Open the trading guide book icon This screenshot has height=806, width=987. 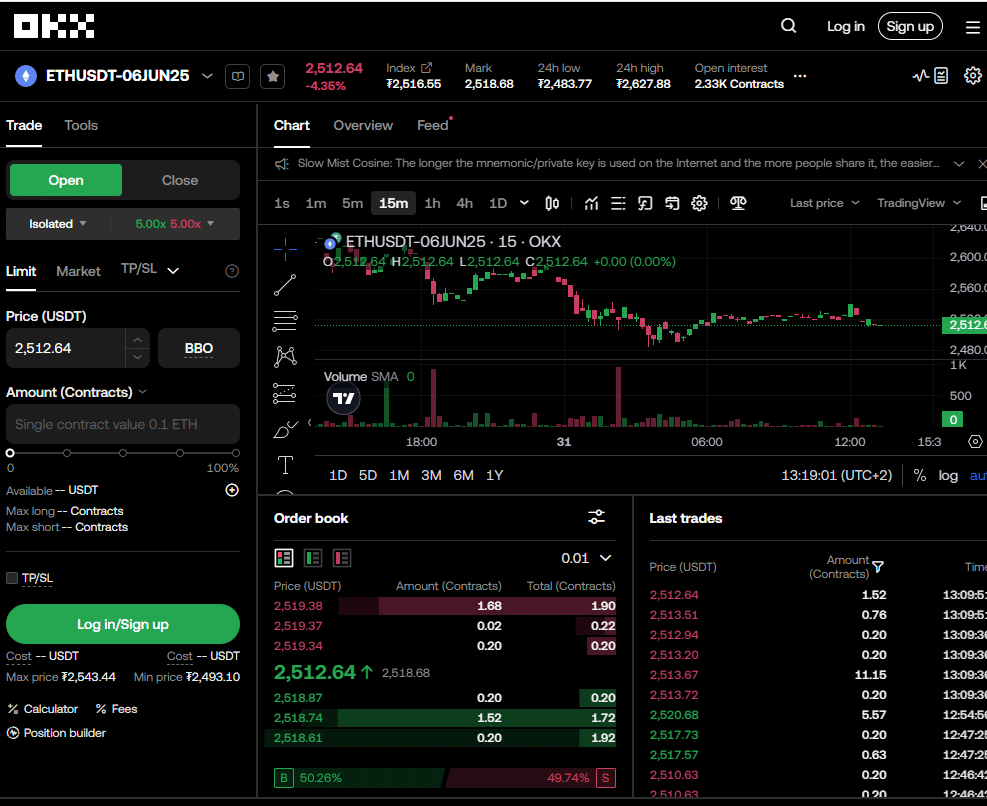(237, 76)
